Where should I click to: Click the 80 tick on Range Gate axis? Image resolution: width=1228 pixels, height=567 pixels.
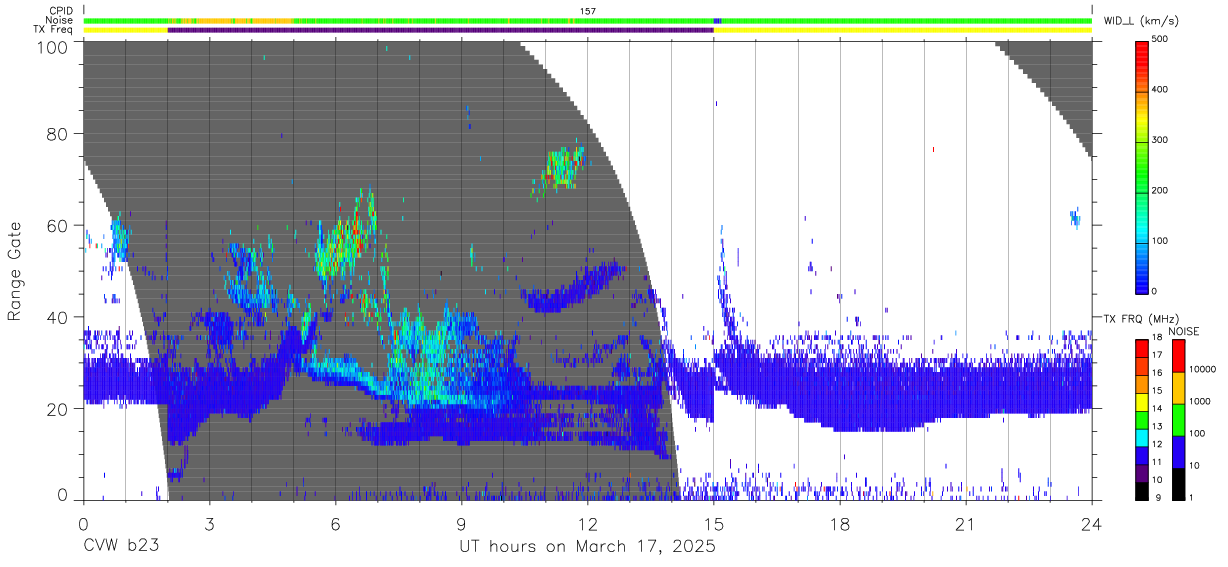point(59,134)
